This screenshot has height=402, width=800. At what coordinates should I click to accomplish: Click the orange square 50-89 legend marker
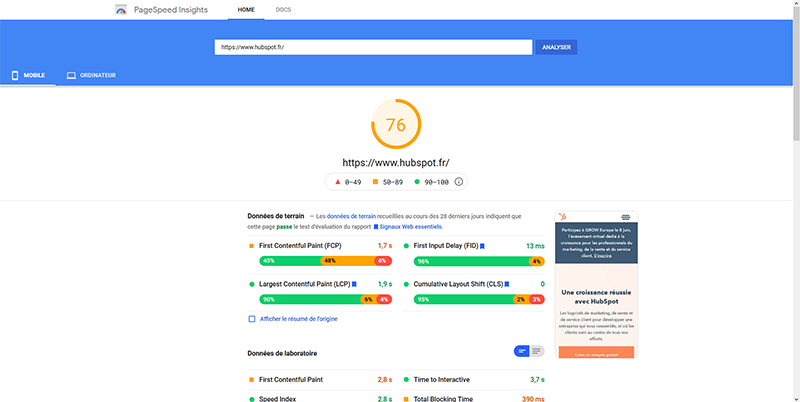[x=376, y=182]
